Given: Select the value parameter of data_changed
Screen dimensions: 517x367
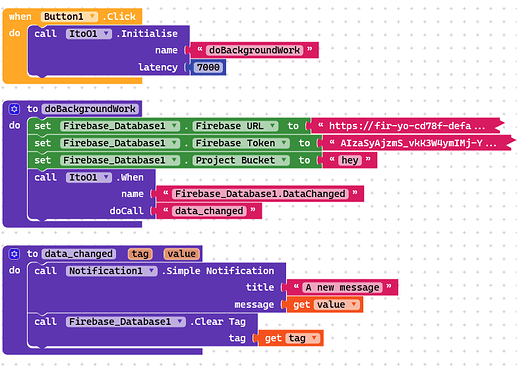Looking at the screenshot, I should (182, 254).
